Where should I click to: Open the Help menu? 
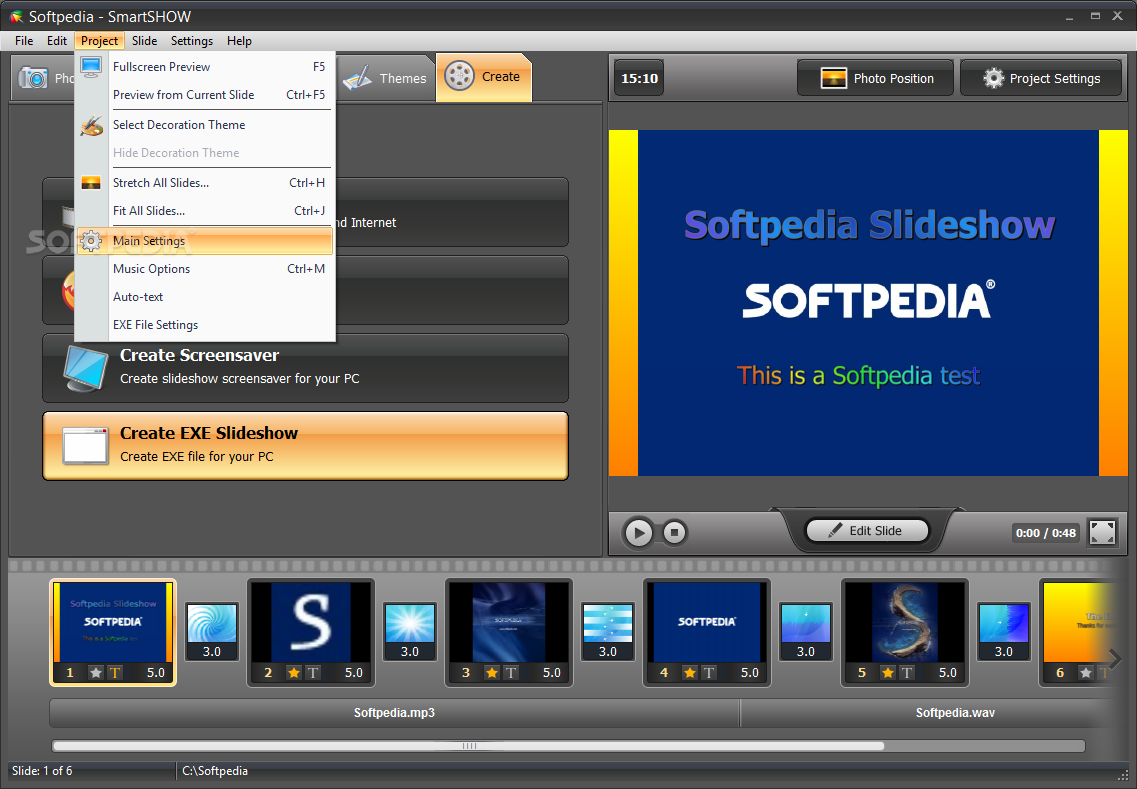coord(239,41)
